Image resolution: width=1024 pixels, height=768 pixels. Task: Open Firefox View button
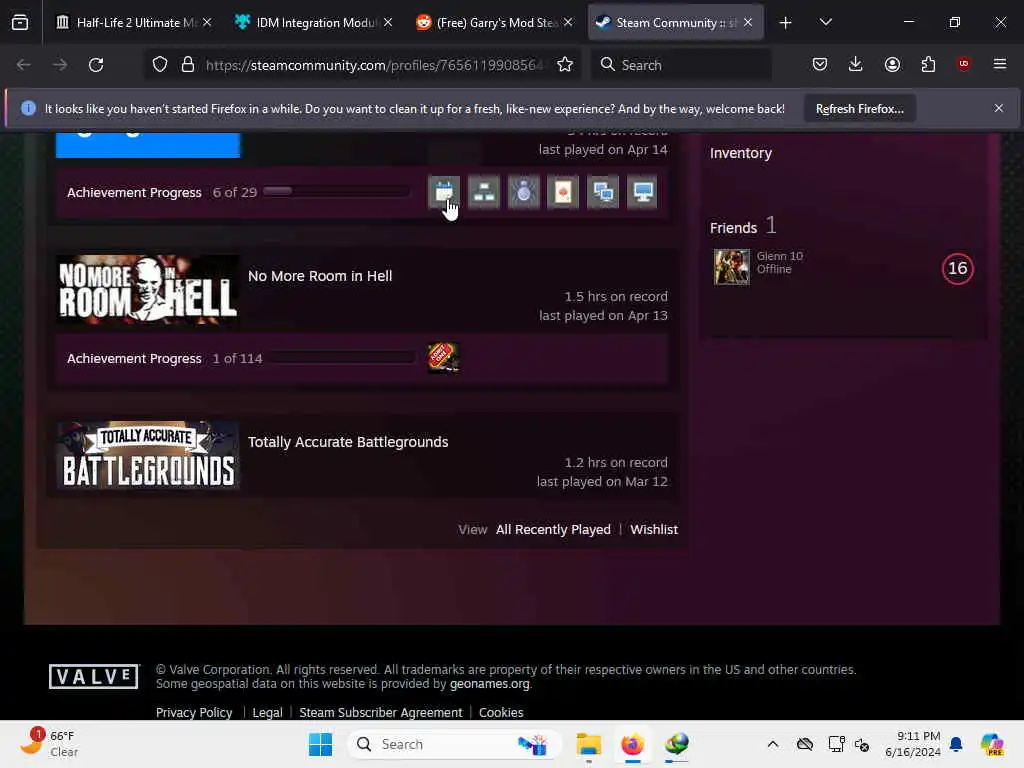[x=20, y=23]
